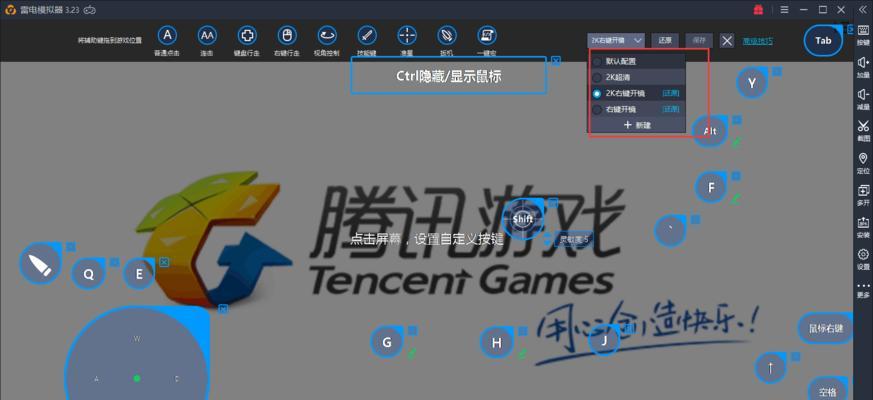Select the Tab key mapping
873x400 pixels.
(x=823, y=40)
